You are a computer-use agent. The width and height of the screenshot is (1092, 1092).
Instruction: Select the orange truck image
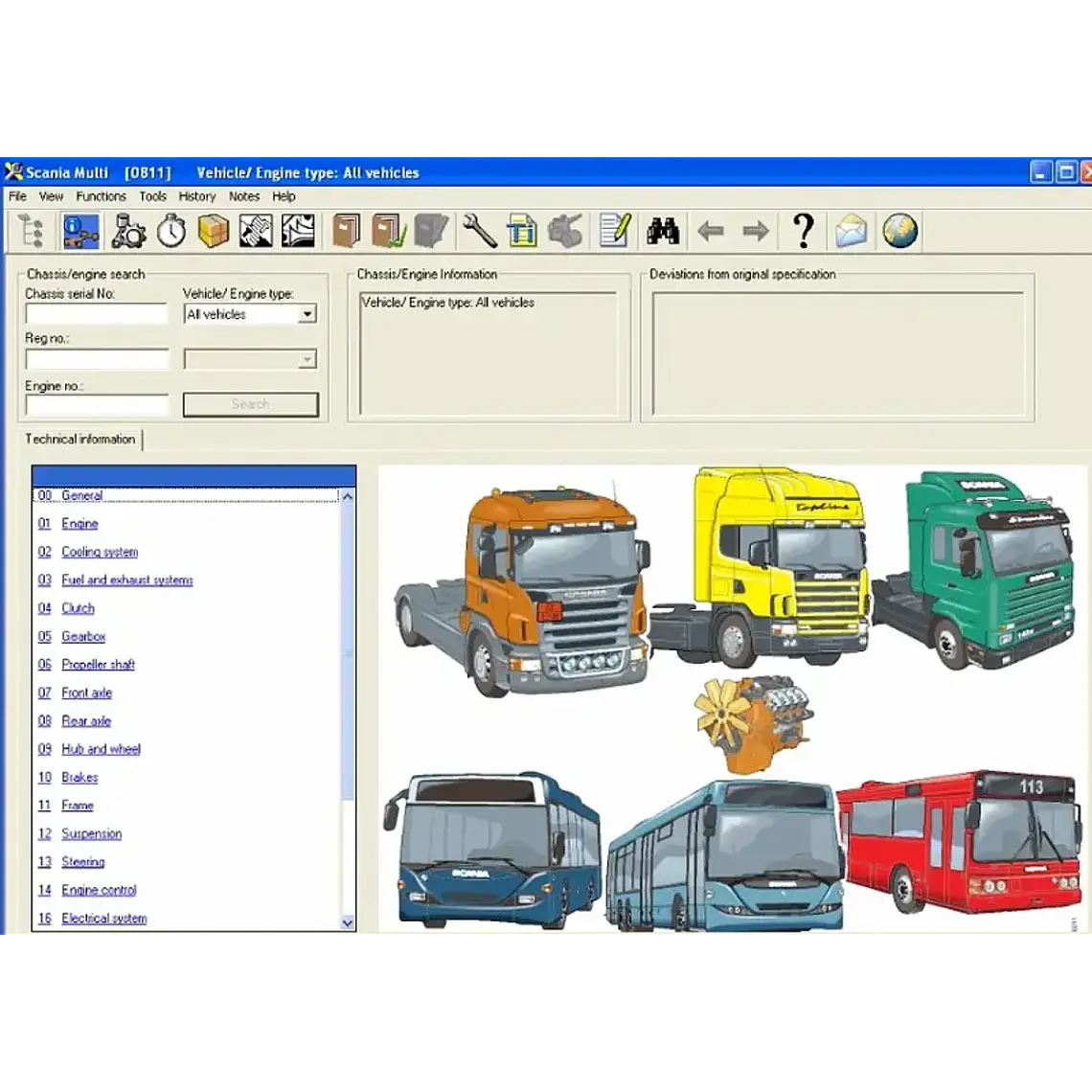522,590
